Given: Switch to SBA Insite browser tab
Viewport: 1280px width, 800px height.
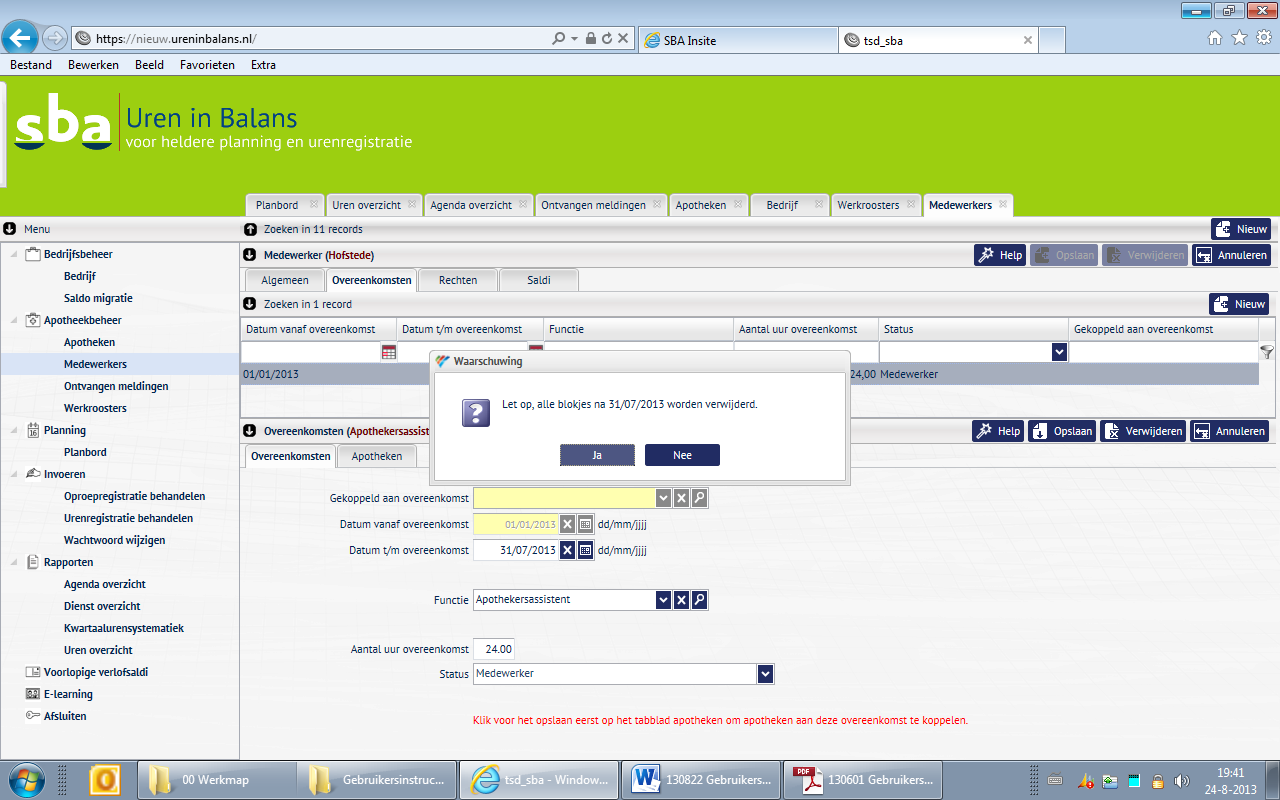Looking at the screenshot, I should coord(738,40).
